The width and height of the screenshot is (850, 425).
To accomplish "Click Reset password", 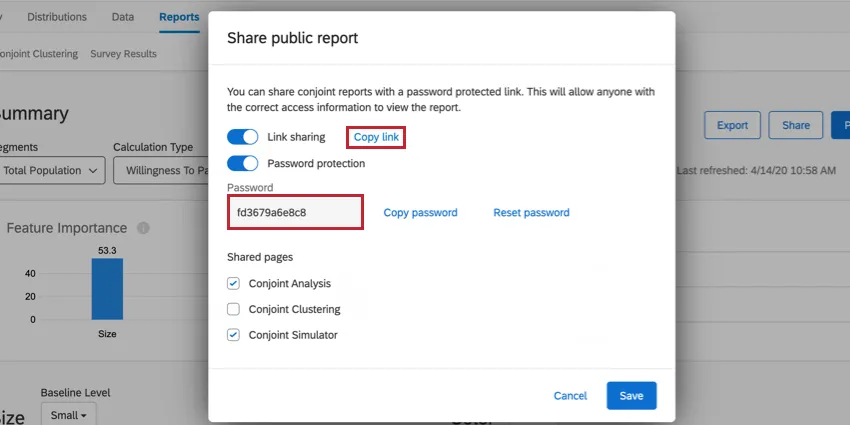I will tap(531, 213).
